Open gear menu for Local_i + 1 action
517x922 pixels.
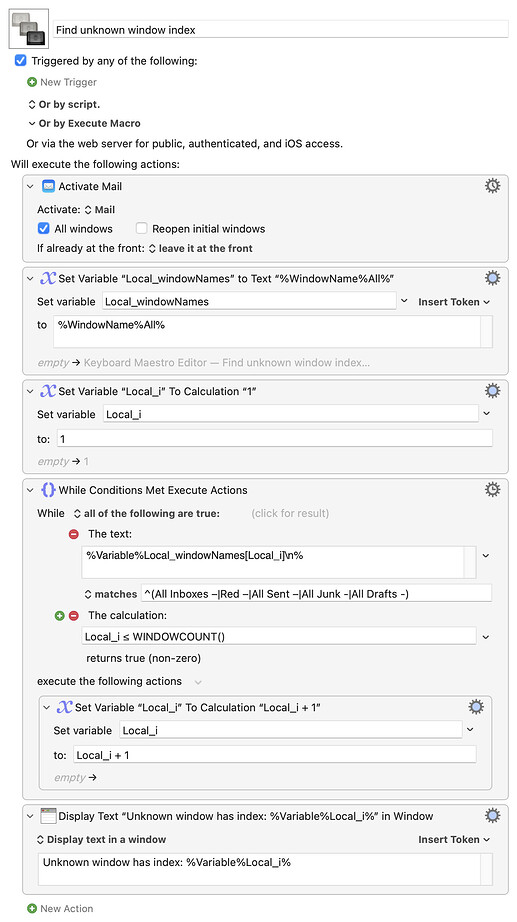[x=476, y=707]
